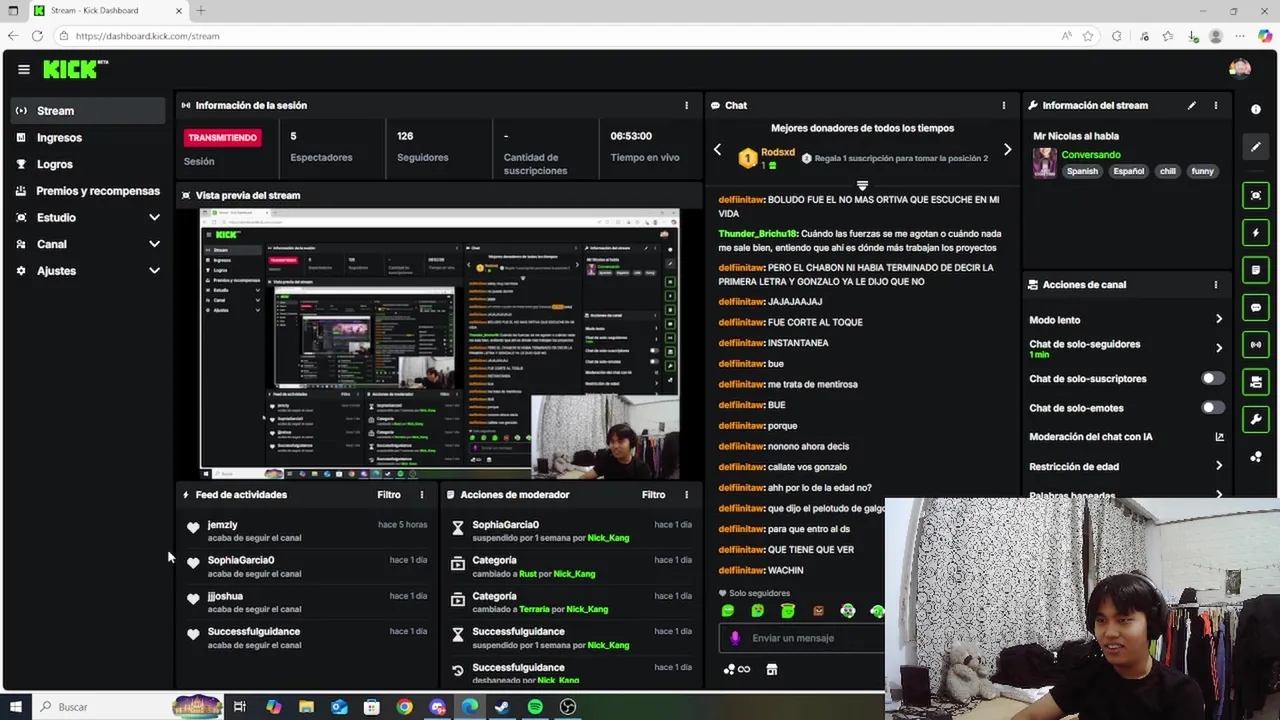
Task: Click Nick_Kang in SophiaGarcia0 suspension row
Action: click(x=608, y=538)
